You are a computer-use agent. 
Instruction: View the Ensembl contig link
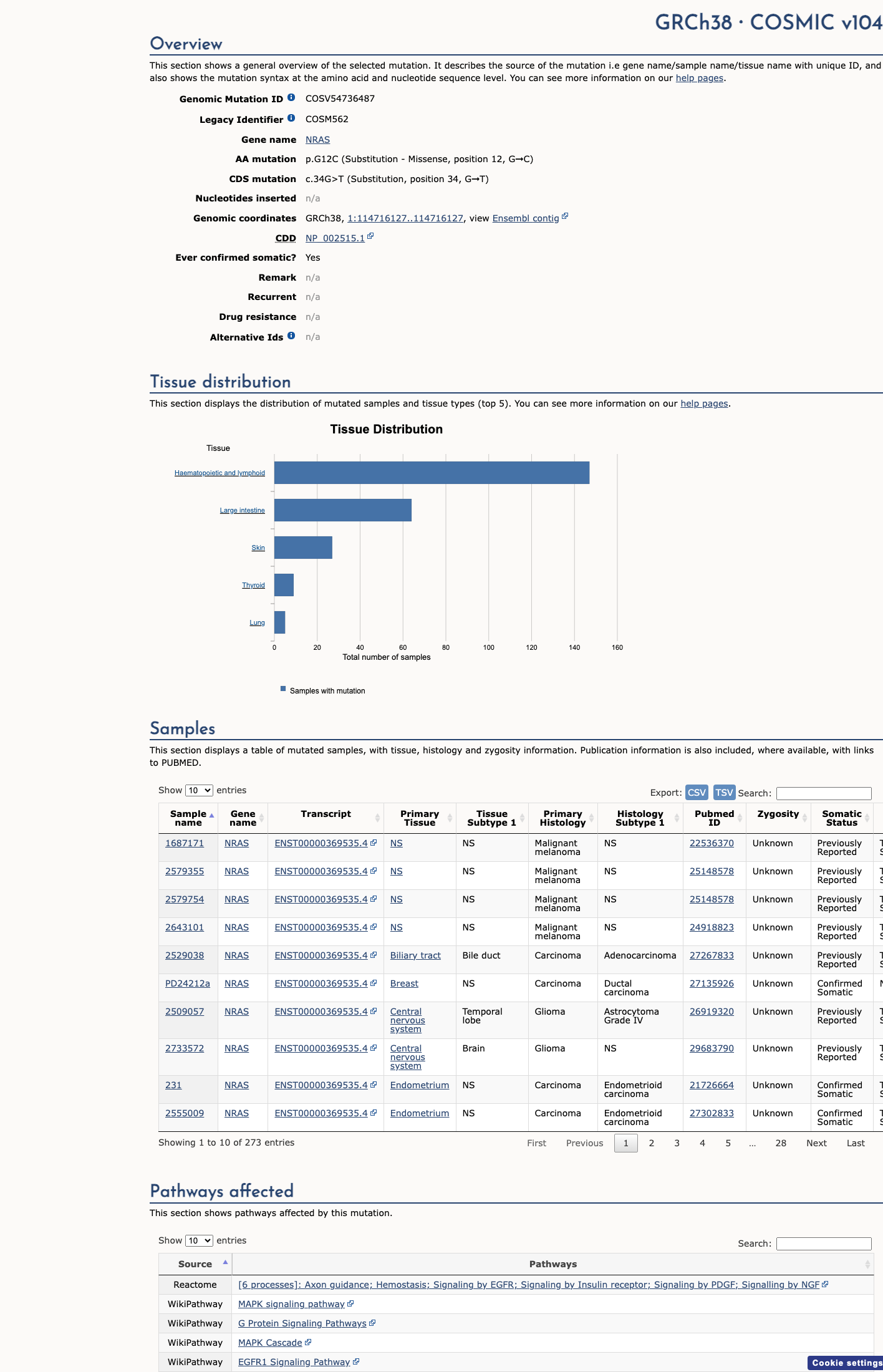point(526,218)
